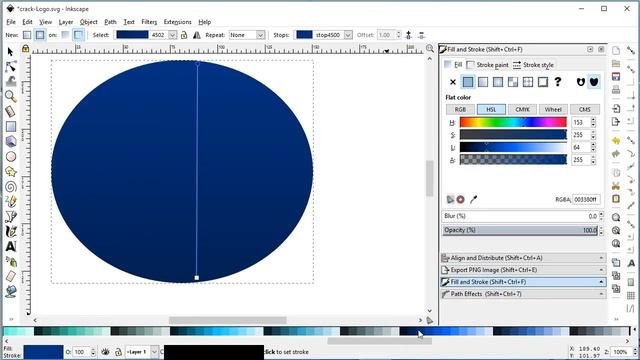Select the Rectangle tool
This screenshot has height=360, width=640.
(11, 127)
